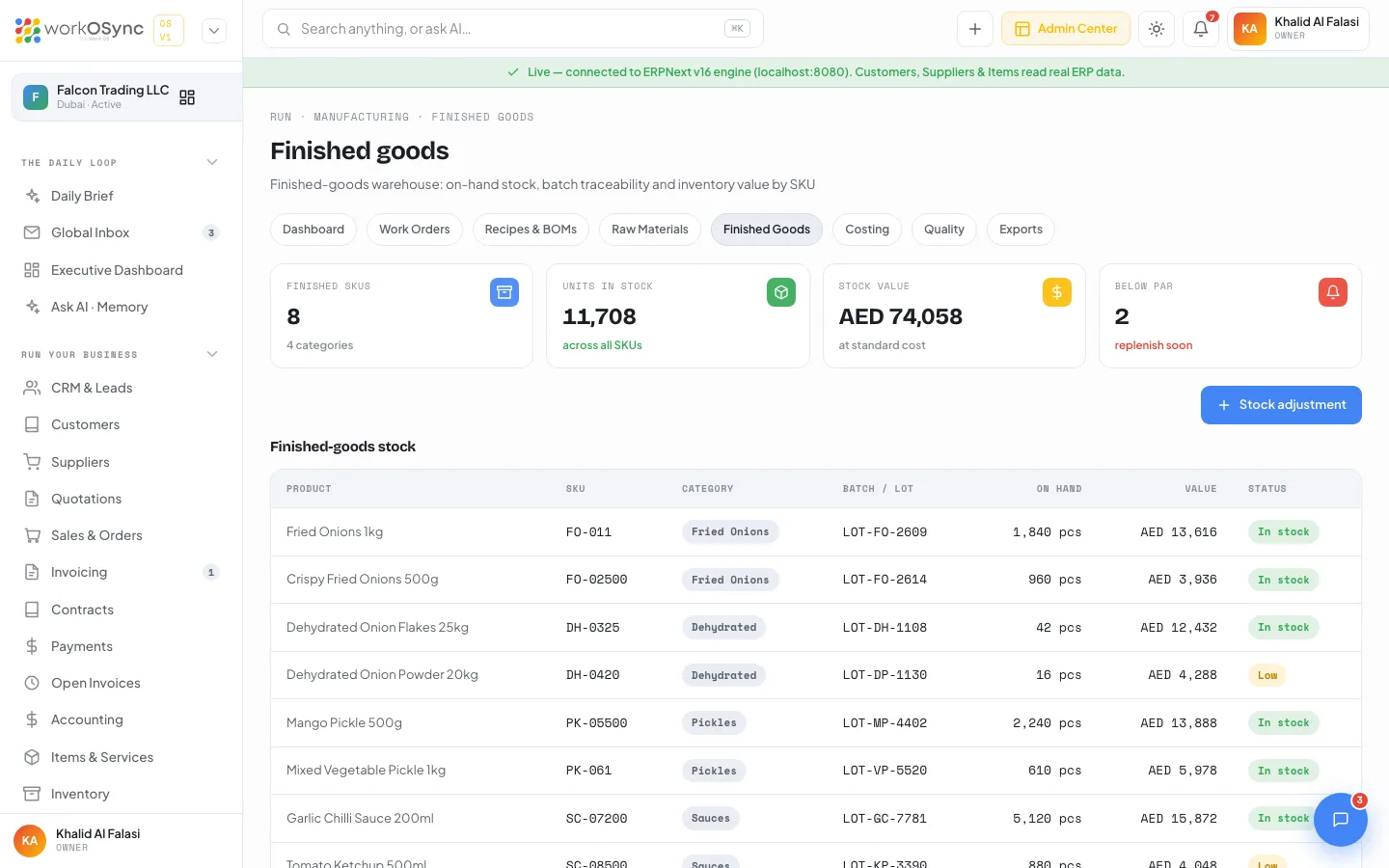Click the Low status badge for DH-0420
The height and width of the screenshot is (868, 1389).
1267,675
